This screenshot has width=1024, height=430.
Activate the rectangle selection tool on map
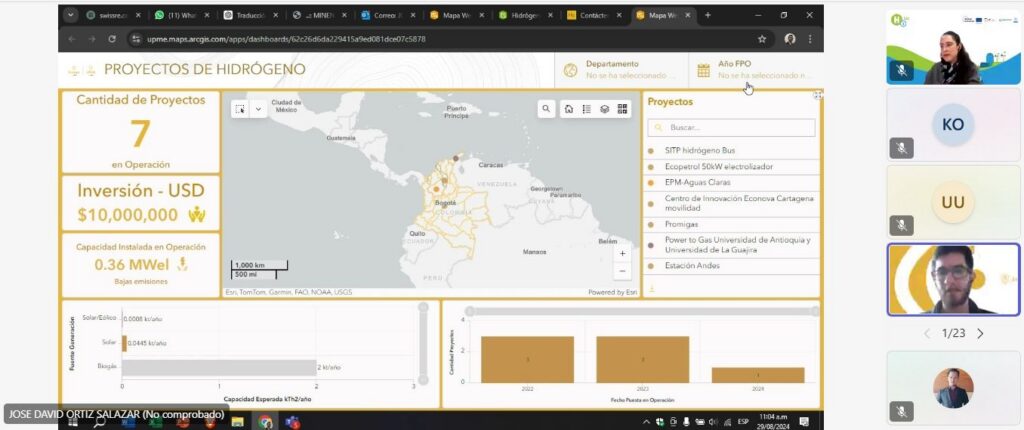coord(240,109)
